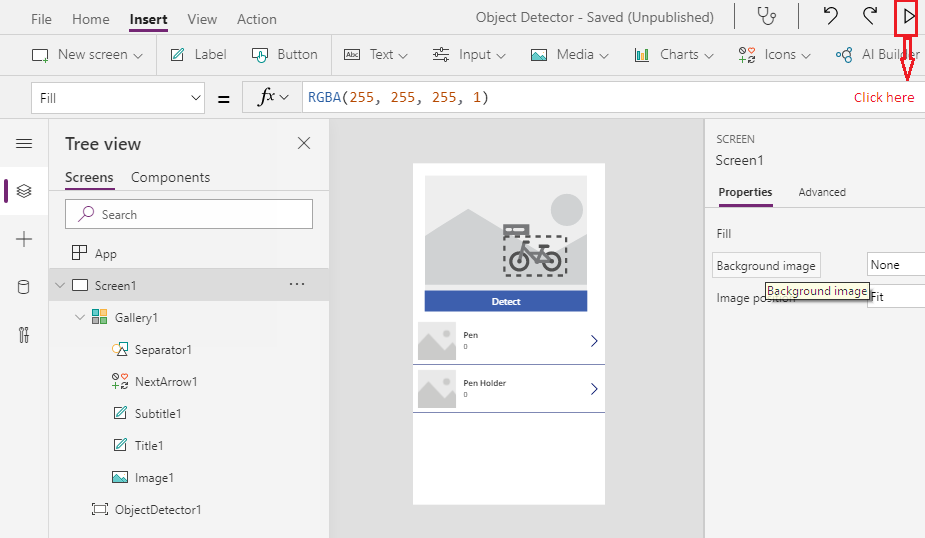925x538 pixels.
Task: Select Subtitle1 in the tree
Action: 158,414
